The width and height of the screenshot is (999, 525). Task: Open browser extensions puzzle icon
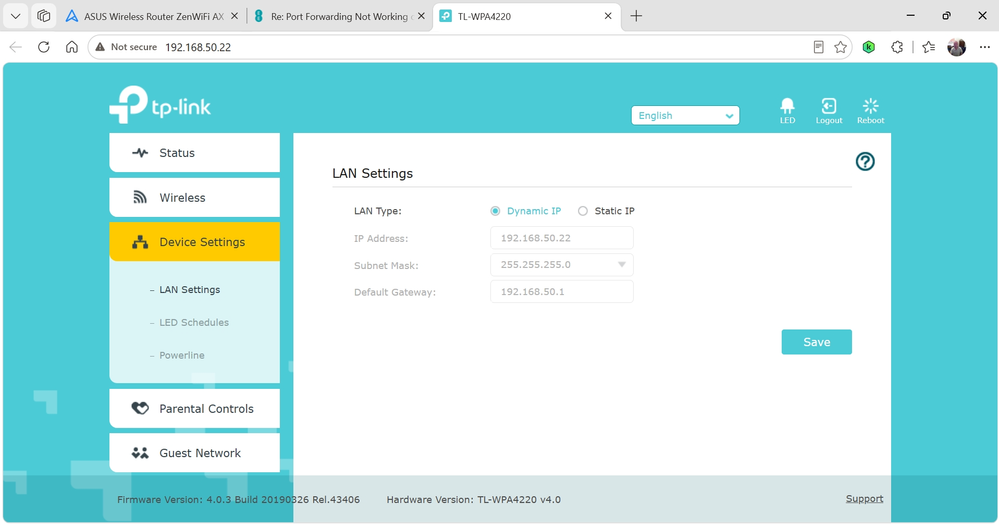(x=897, y=47)
